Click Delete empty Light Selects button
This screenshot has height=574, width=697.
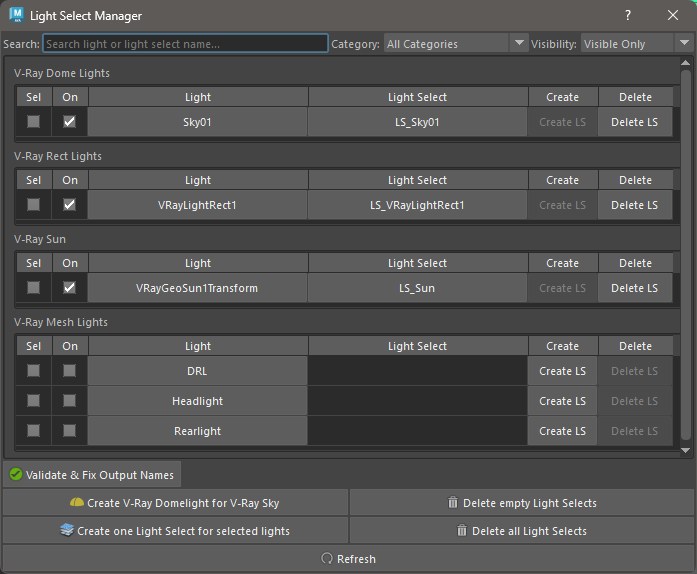[522, 502]
